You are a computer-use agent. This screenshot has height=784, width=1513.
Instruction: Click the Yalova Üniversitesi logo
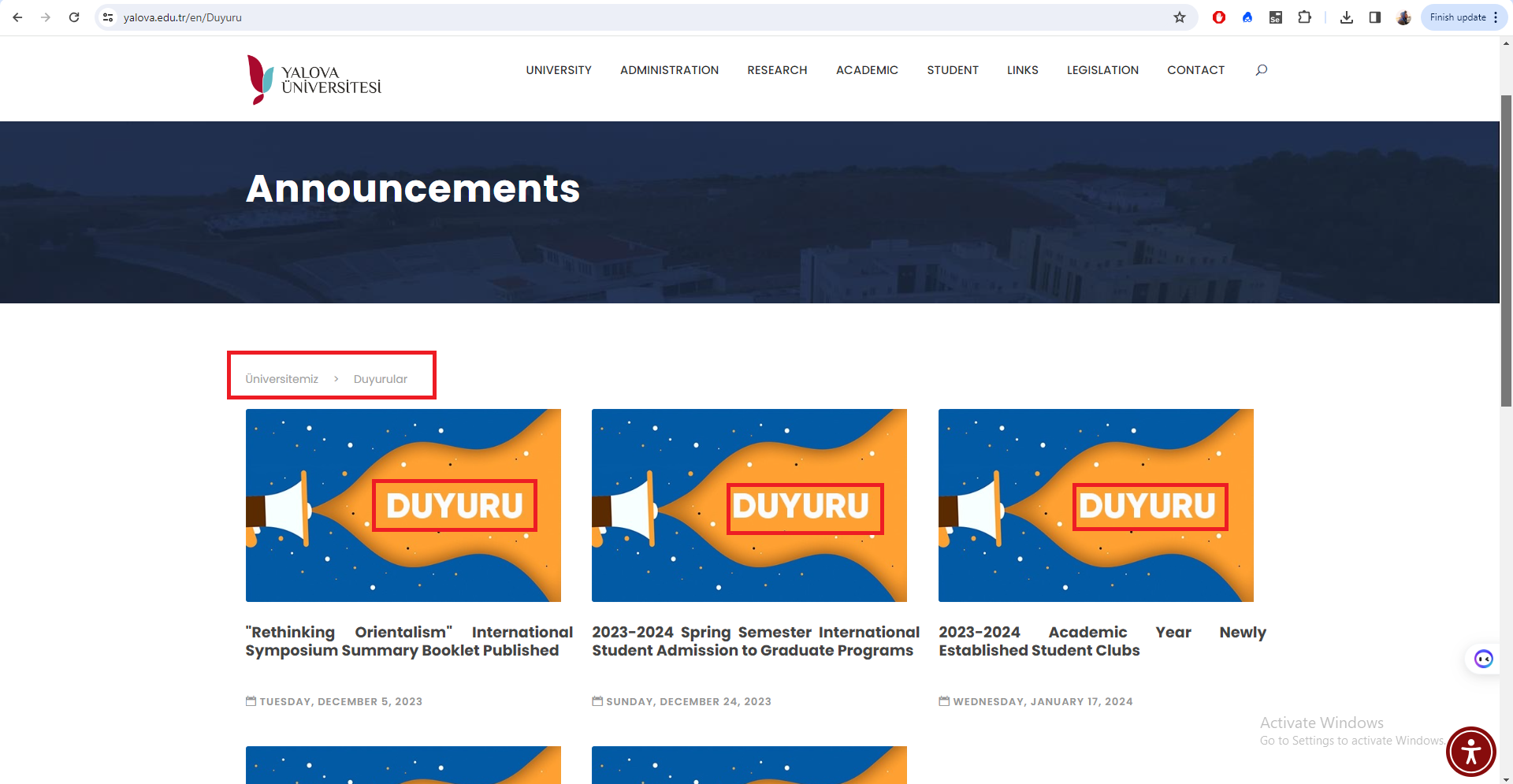coord(314,79)
